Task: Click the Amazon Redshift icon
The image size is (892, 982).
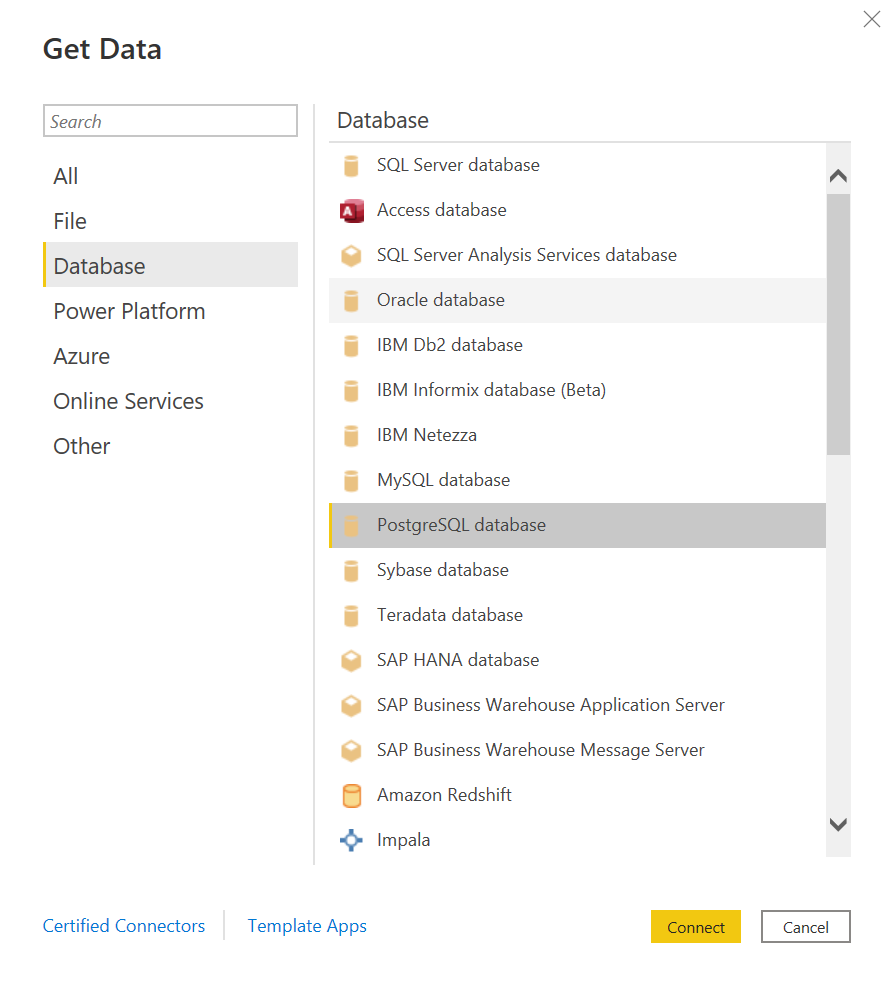Action: (x=351, y=796)
